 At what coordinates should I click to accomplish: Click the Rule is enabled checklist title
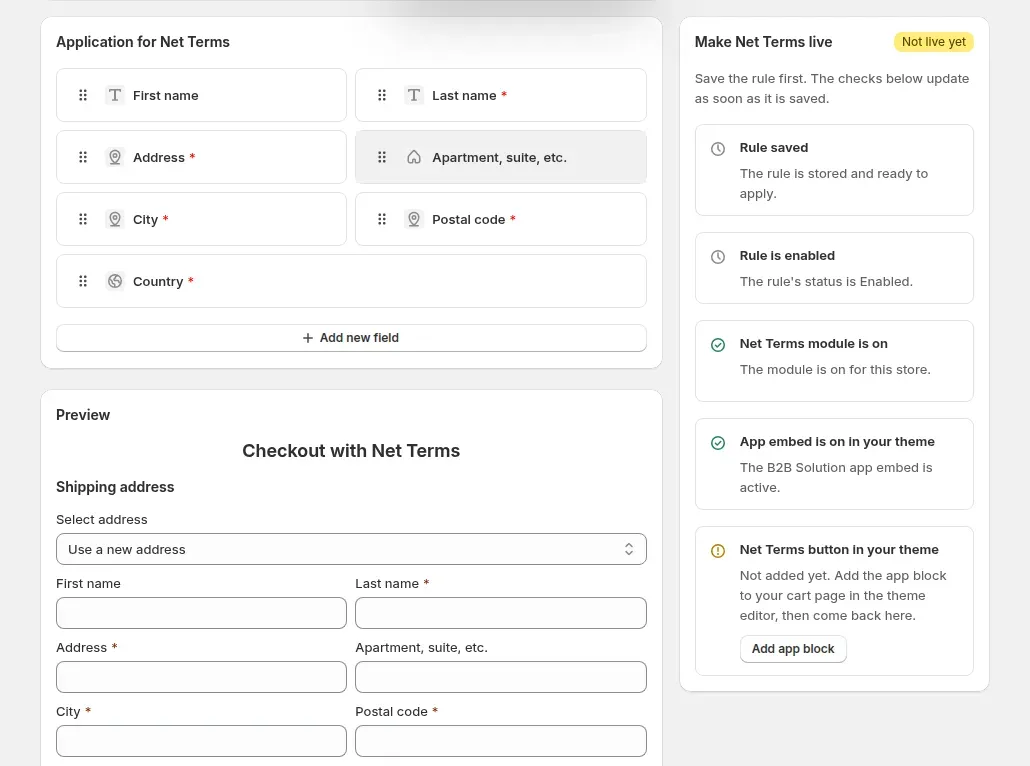coord(787,256)
